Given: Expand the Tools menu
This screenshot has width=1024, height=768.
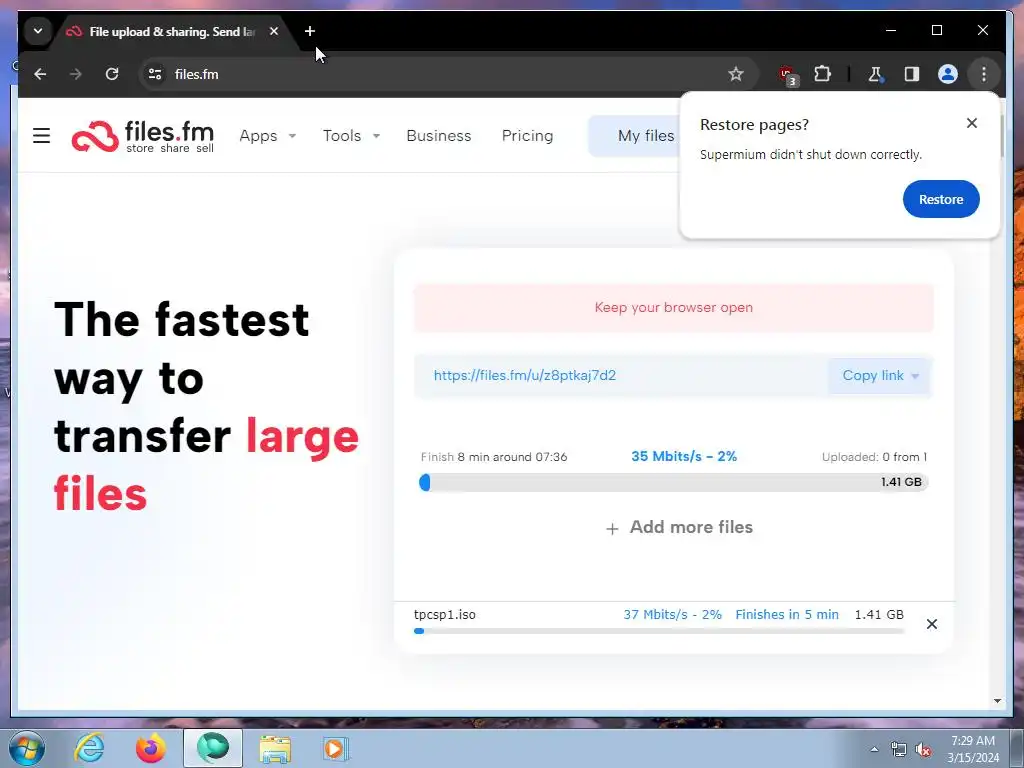Looking at the screenshot, I should point(351,136).
